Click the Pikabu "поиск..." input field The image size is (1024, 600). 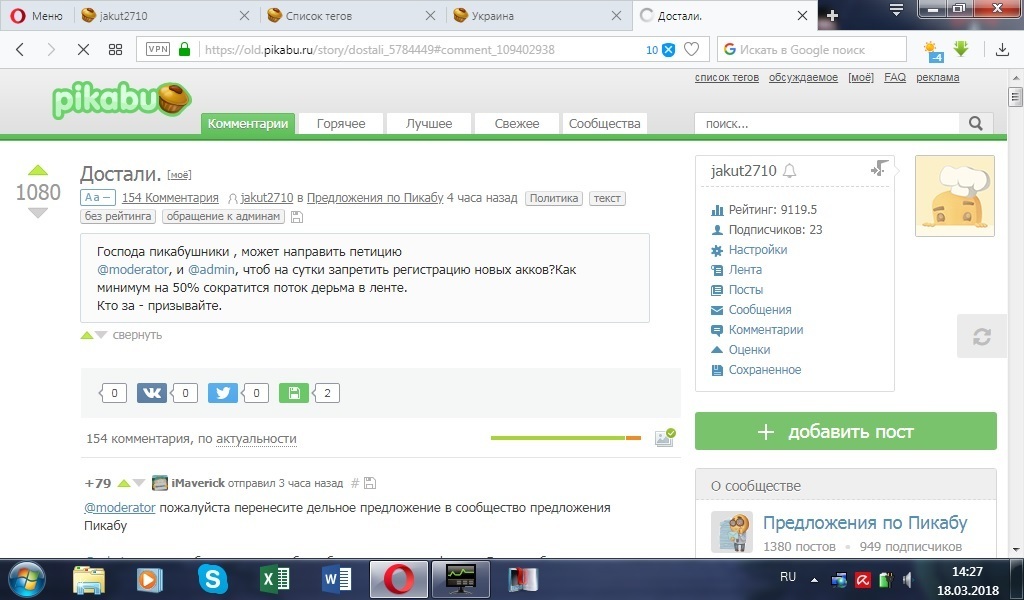tap(826, 124)
